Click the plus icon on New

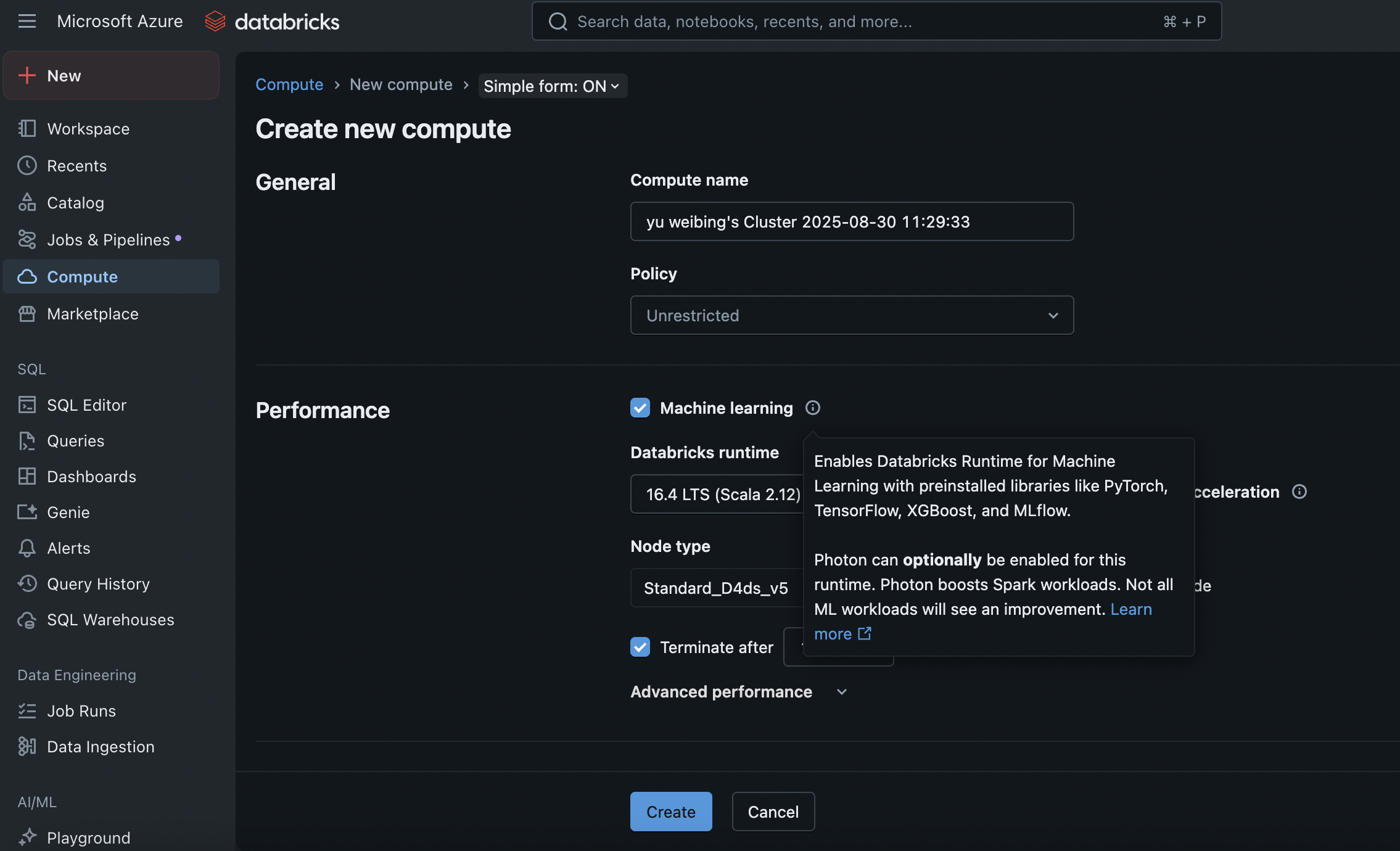[27, 75]
